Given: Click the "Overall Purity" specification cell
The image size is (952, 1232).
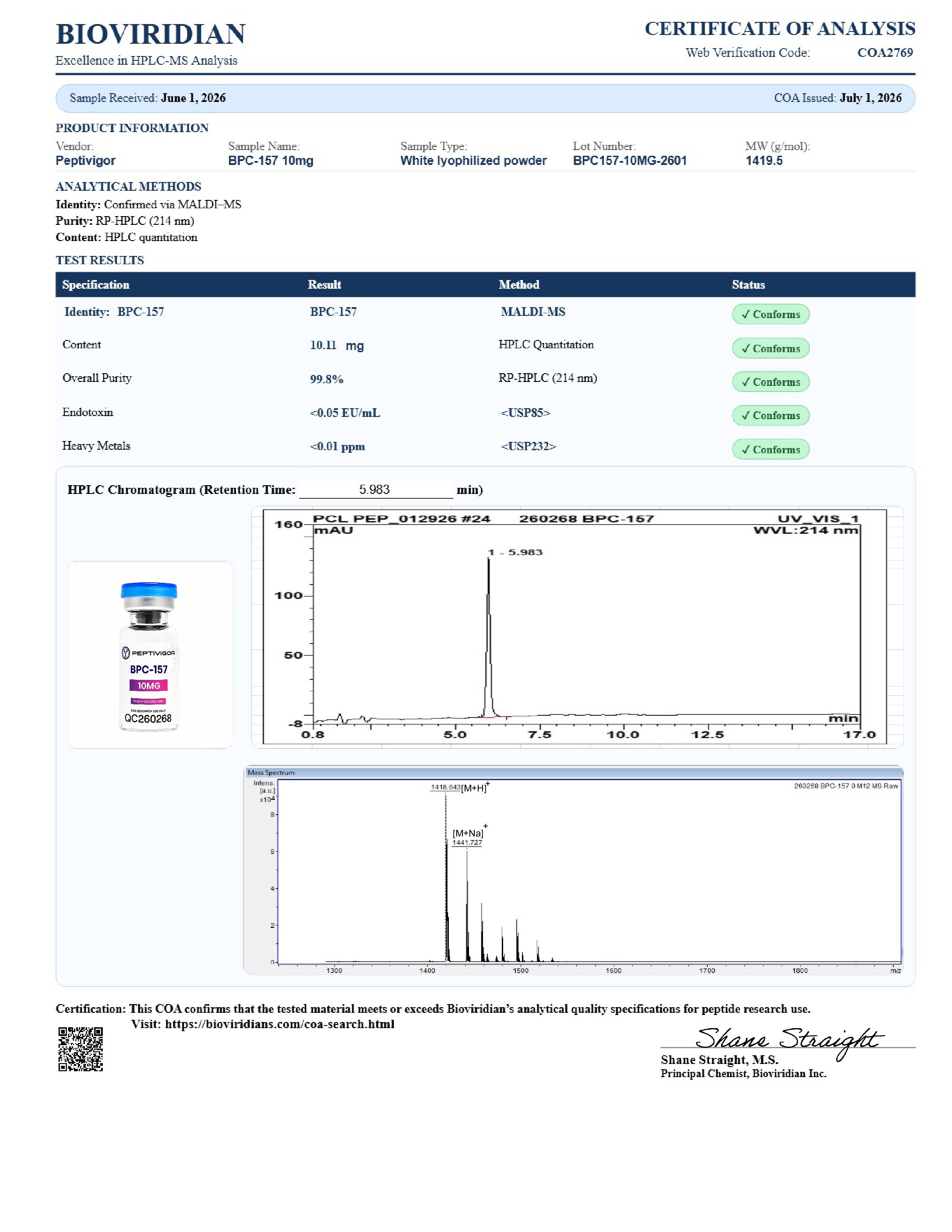Looking at the screenshot, I should click(x=97, y=378).
